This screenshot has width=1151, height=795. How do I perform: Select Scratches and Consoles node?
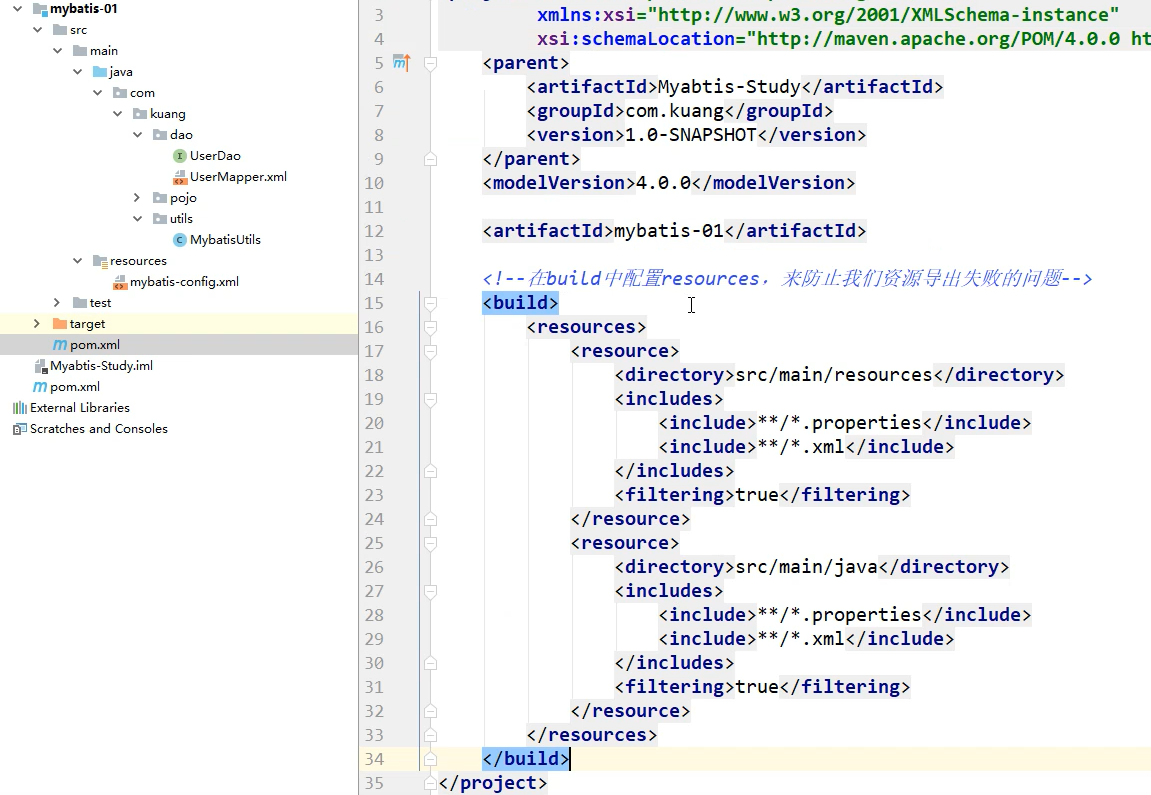pyautogui.click(x=99, y=429)
